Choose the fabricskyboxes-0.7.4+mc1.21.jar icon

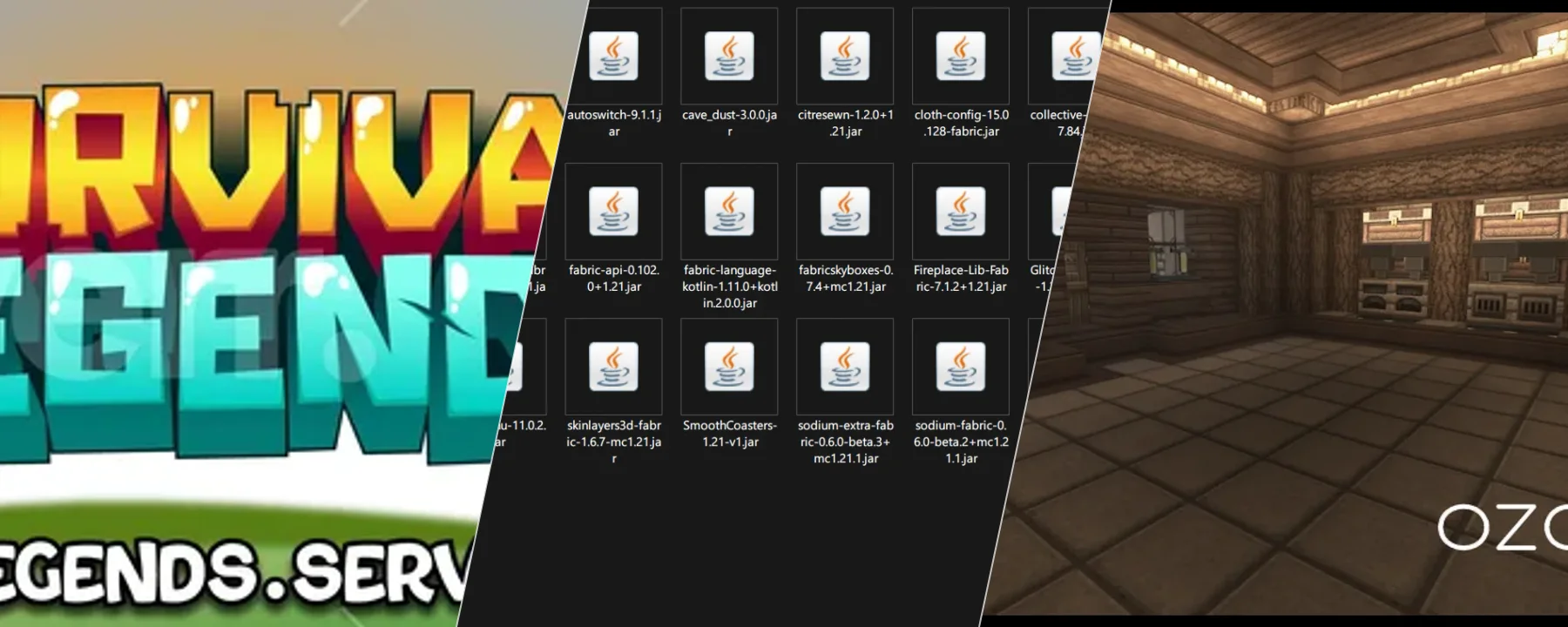845,212
